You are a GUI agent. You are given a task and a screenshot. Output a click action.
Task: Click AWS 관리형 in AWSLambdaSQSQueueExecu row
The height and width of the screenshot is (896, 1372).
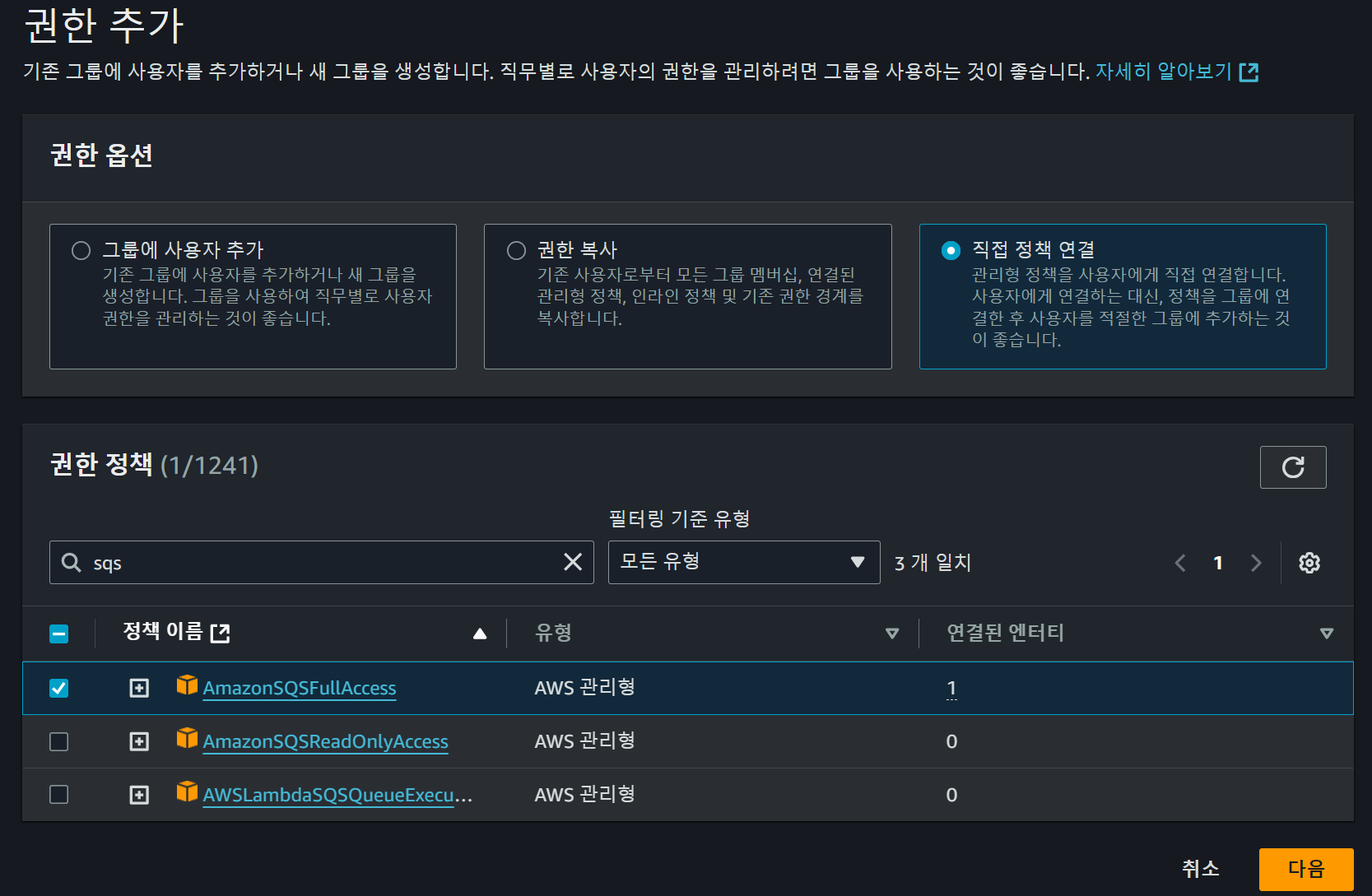point(584,795)
